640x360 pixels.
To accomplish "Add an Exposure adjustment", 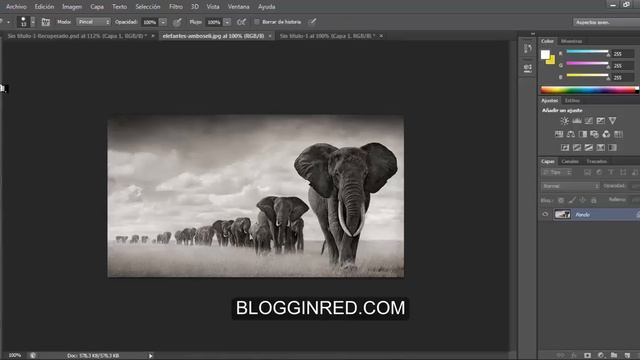I will pyautogui.click(x=600, y=121).
